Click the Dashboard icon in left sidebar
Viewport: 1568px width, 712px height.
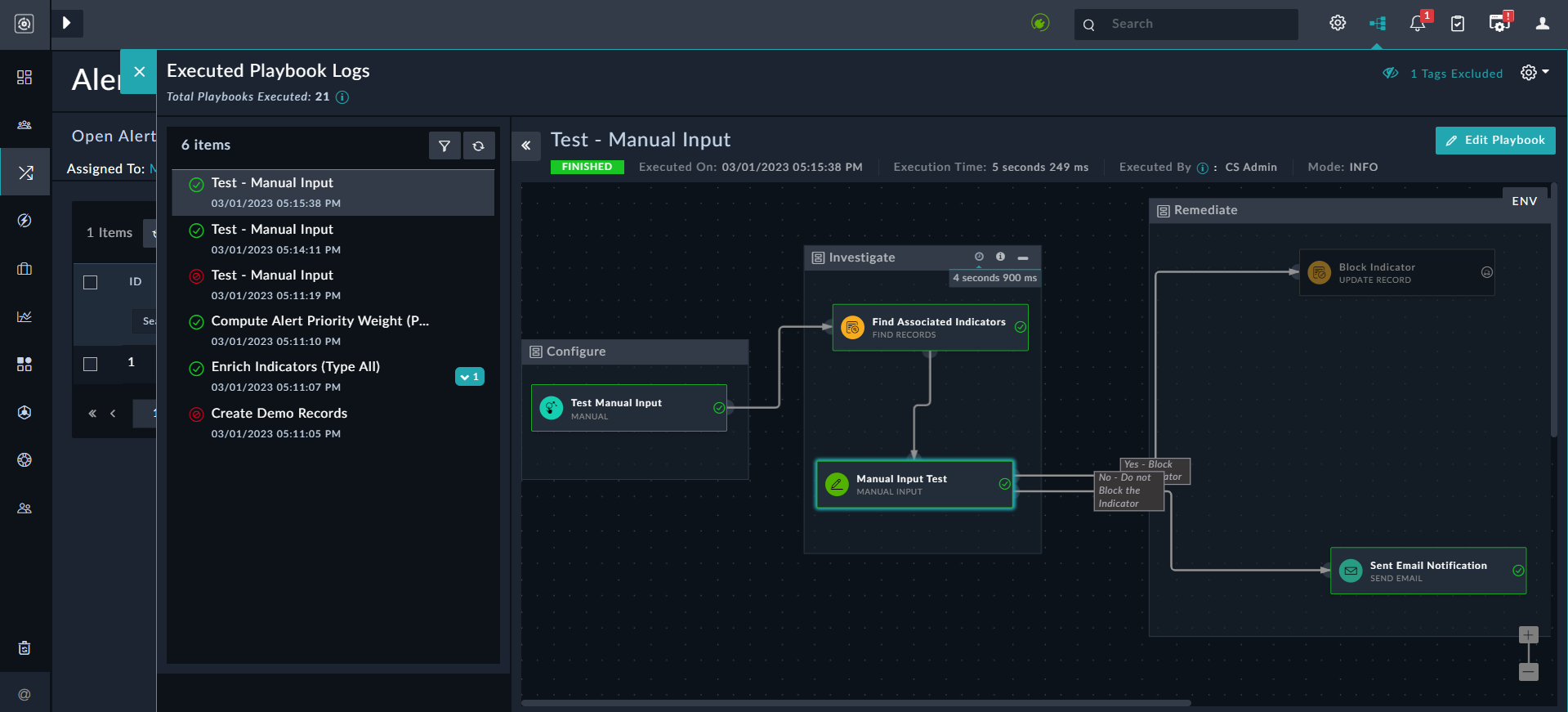(x=25, y=77)
